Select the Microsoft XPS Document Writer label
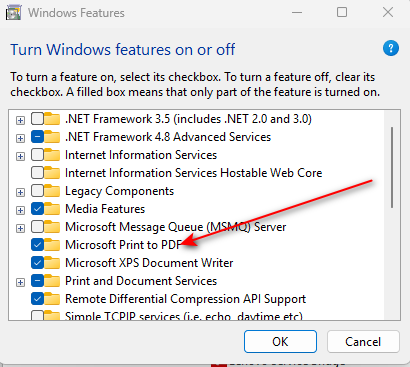This screenshot has height=367, width=410. [x=149, y=263]
